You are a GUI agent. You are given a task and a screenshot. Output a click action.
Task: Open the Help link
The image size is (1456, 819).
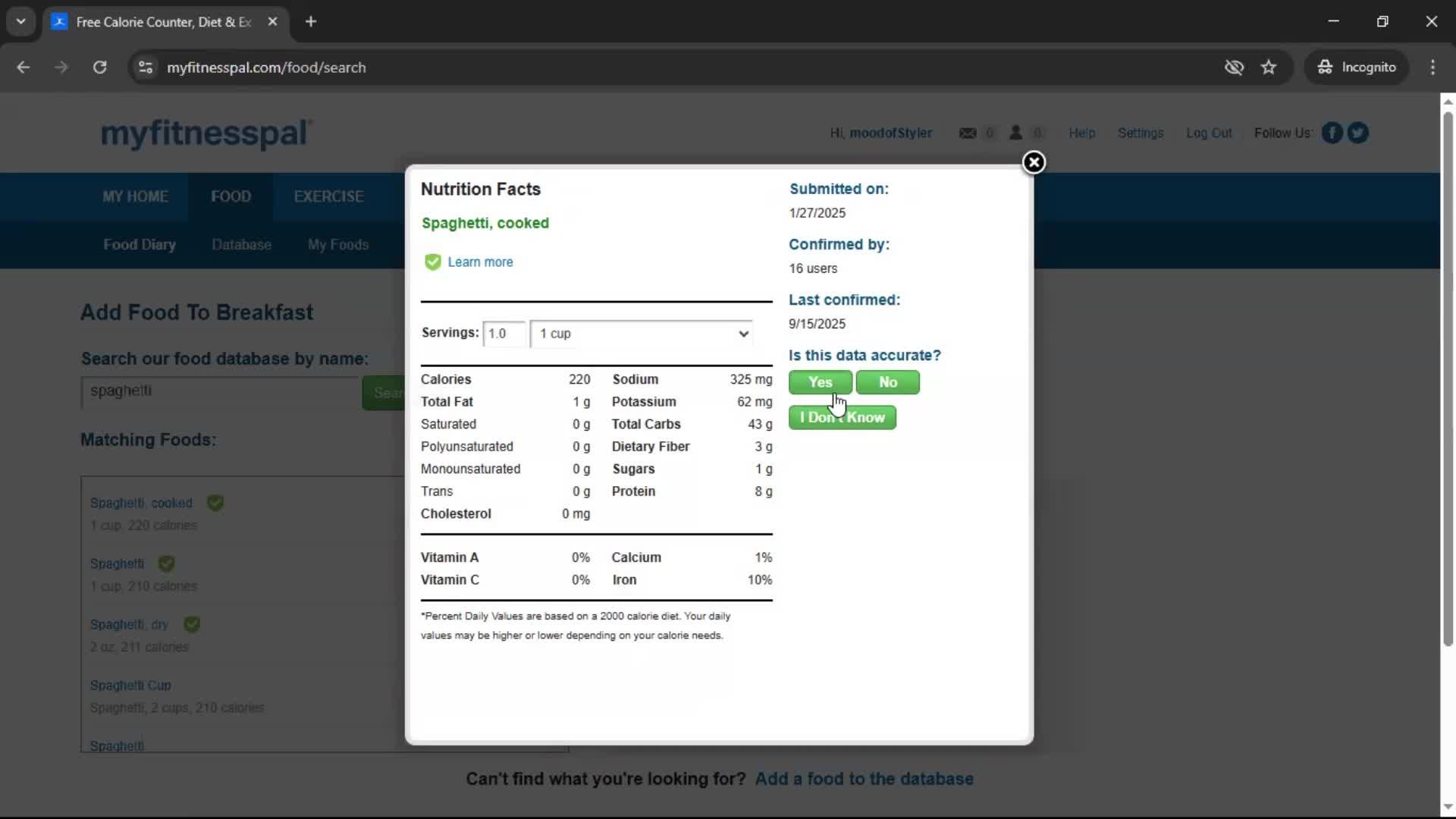[x=1082, y=133]
